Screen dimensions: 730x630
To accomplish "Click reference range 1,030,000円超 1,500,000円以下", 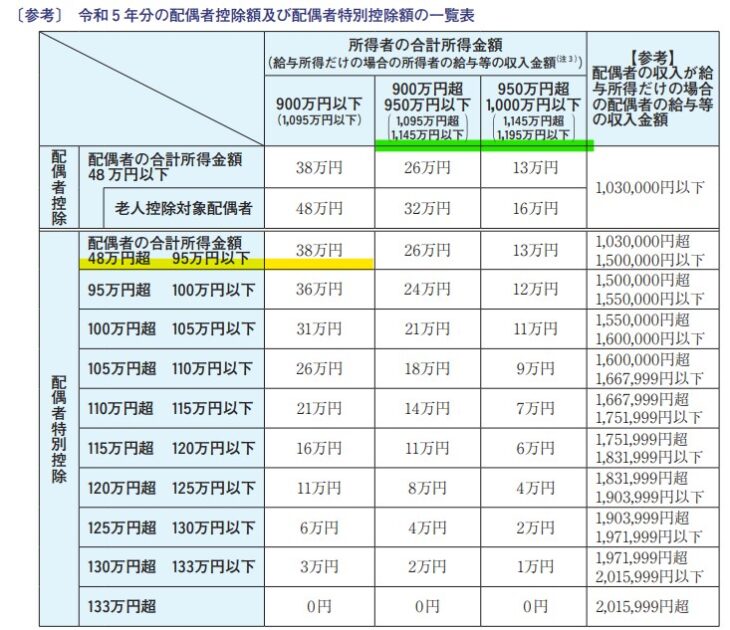I will [650, 251].
